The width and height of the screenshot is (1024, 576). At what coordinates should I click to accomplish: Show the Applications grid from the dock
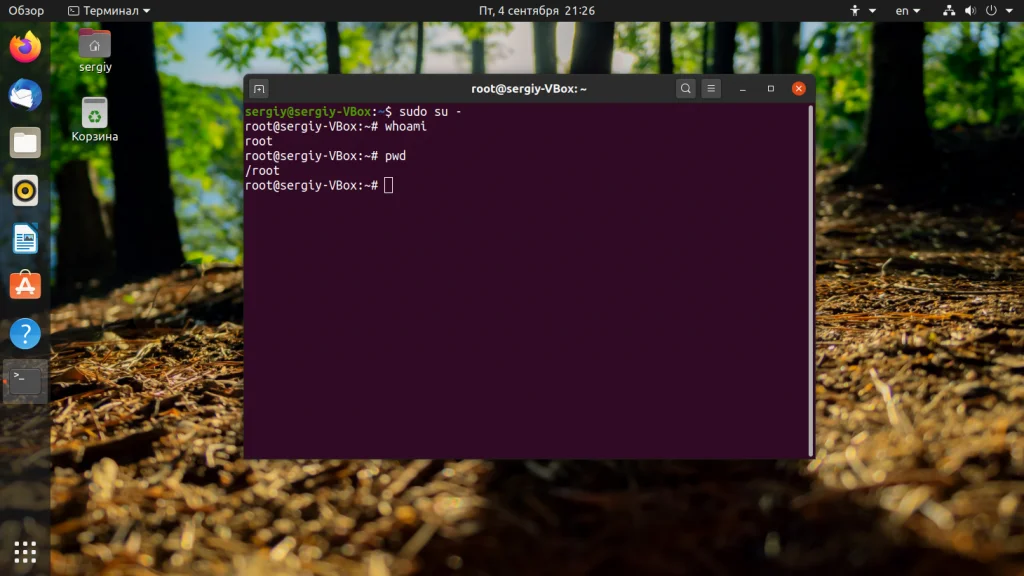[24, 552]
